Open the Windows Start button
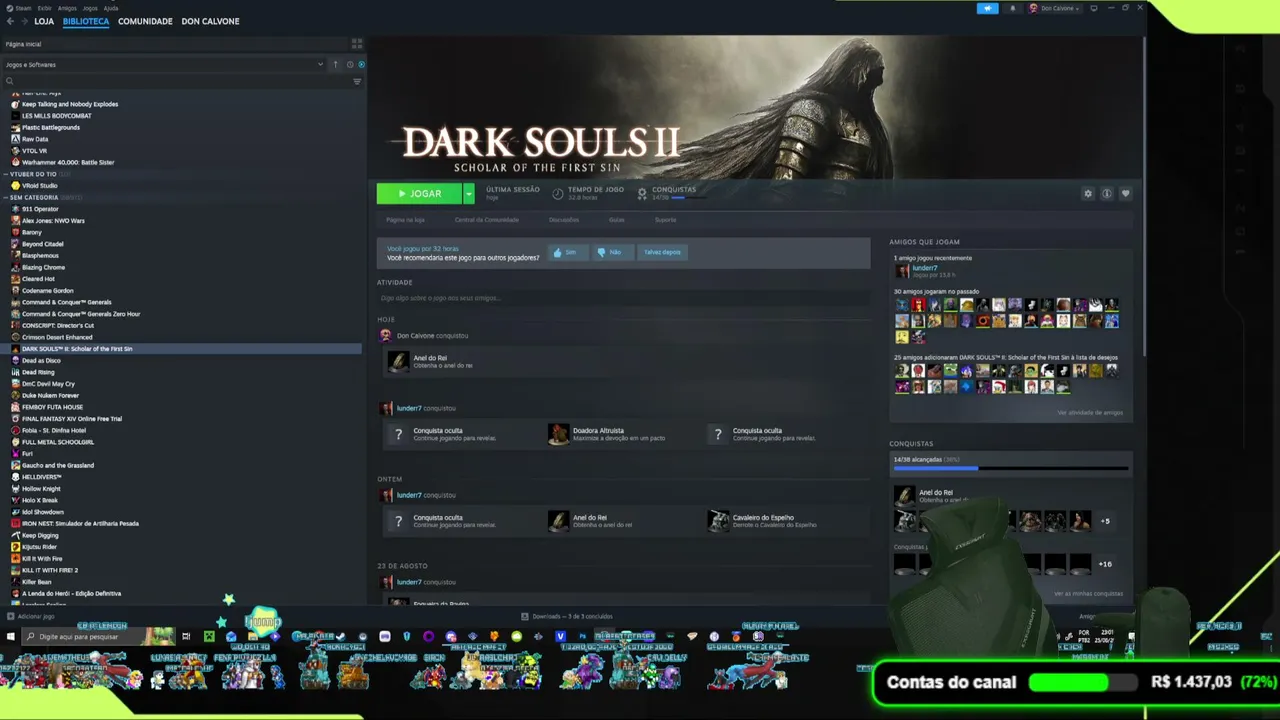The height and width of the screenshot is (720, 1280). pos(11,636)
